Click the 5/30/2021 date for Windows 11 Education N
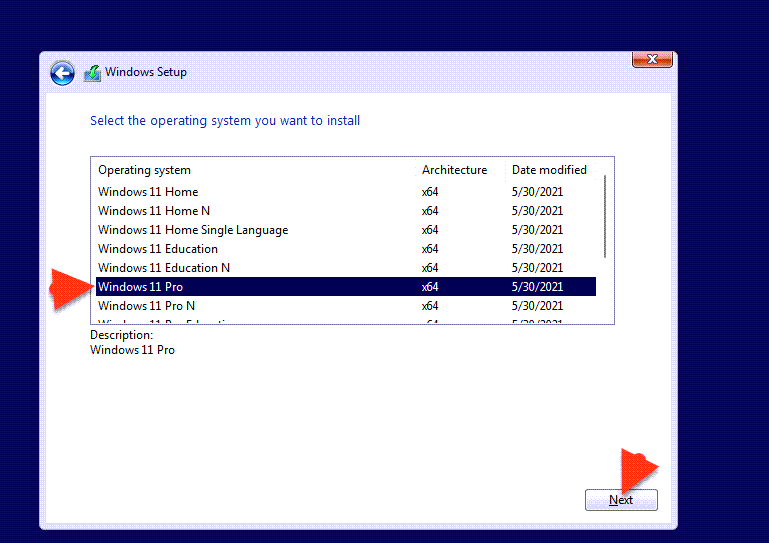Image resolution: width=769 pixels, height=543 pixels. [537, 268]
